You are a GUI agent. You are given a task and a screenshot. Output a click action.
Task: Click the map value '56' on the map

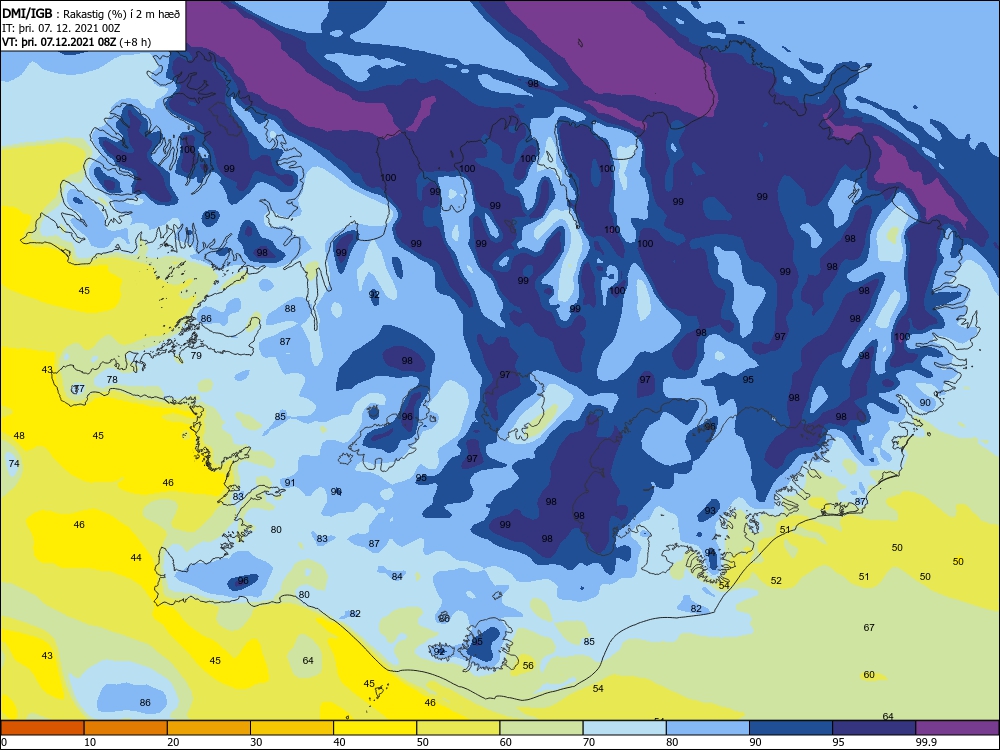(x=528, y=666)
